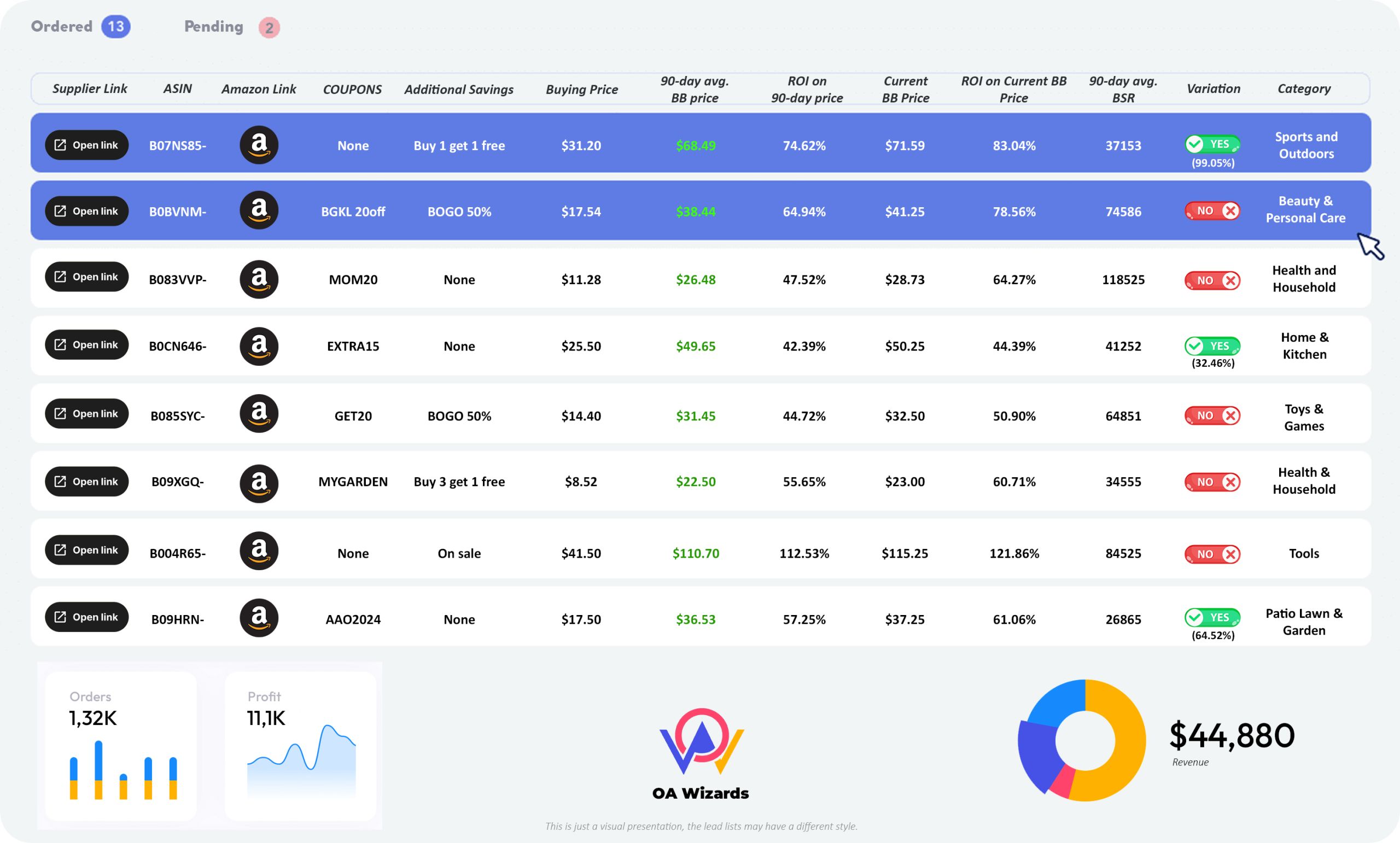The width and height of the screenshot is (1400, 843).
Task: Click current BB price $50.25
Action: (x=905, y=346)
